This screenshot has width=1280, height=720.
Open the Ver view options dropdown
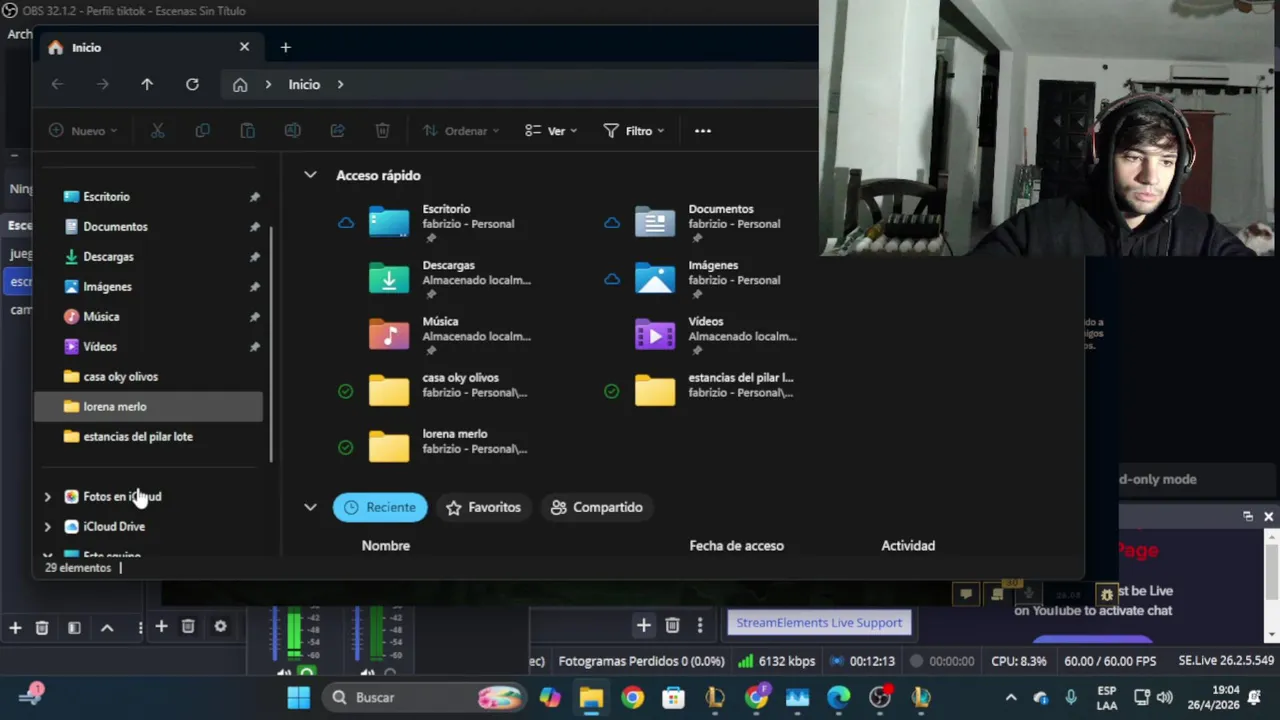click(551, 131)
